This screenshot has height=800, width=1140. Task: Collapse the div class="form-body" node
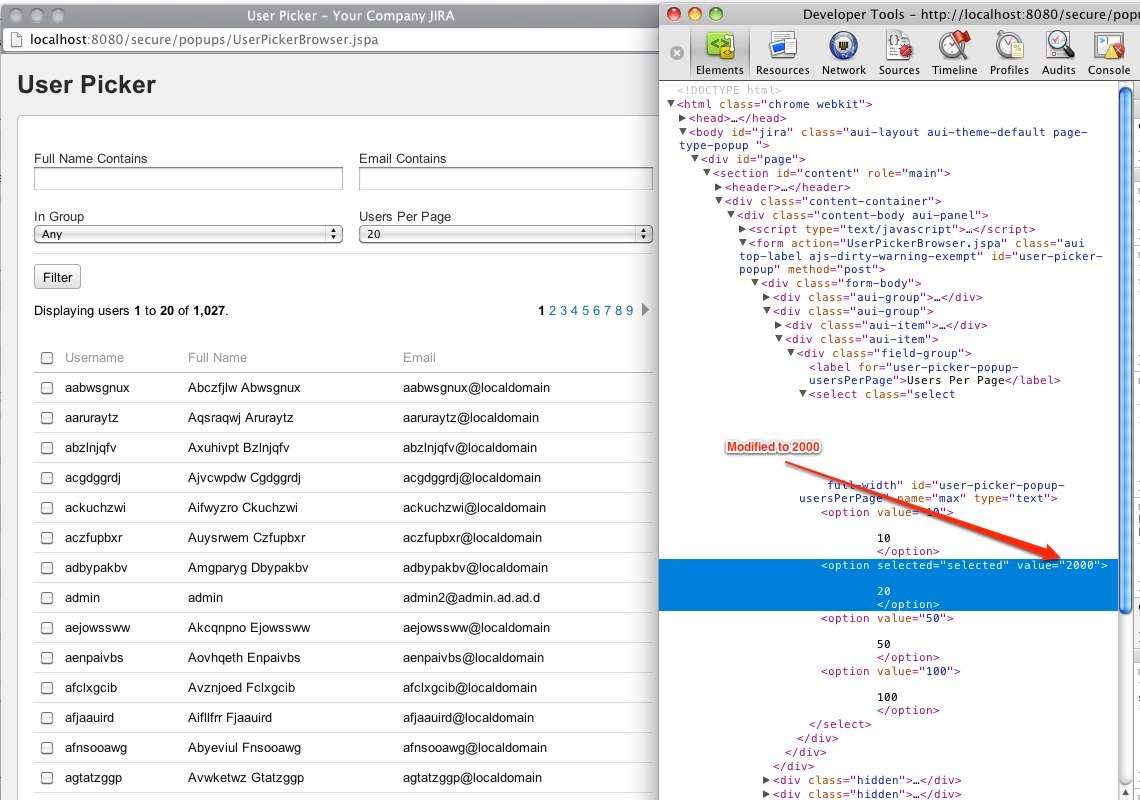point(755,283)
